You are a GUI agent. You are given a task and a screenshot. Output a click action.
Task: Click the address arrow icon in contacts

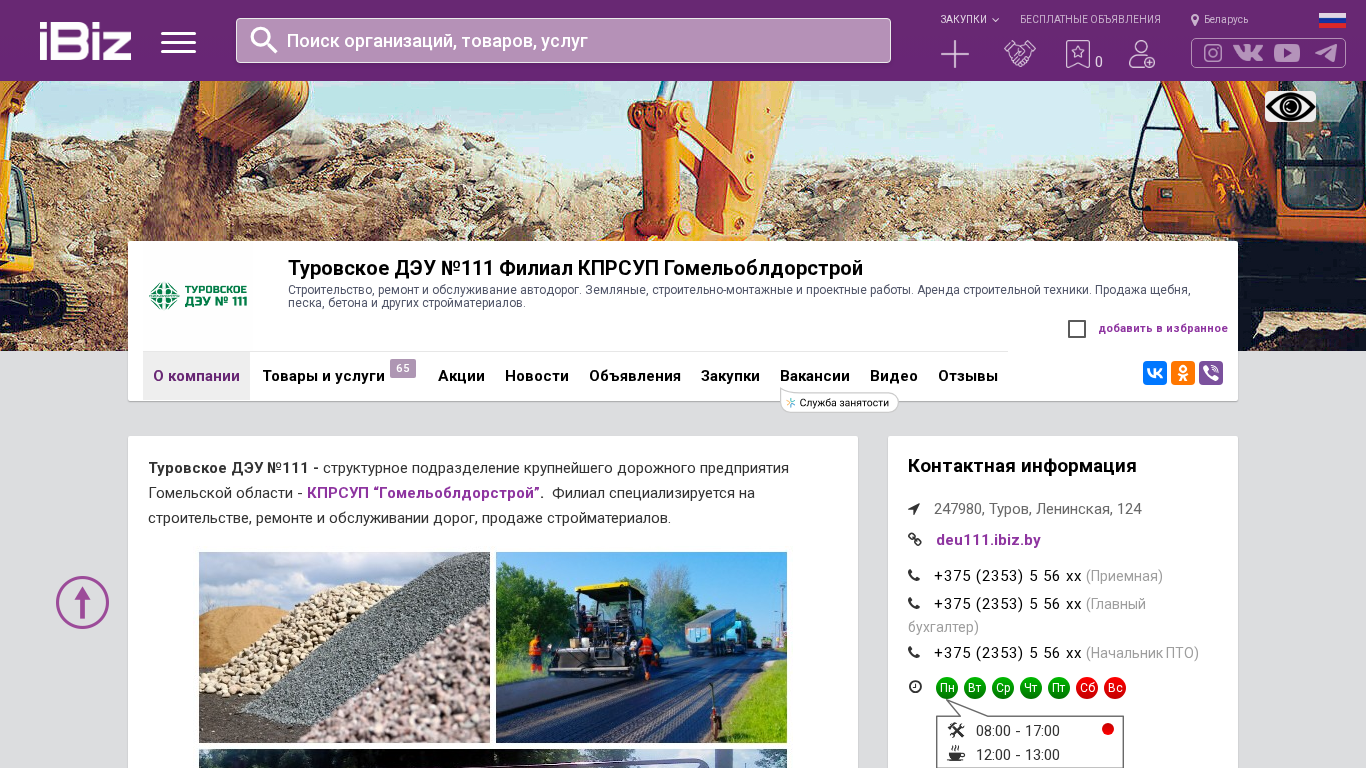(x=914, y=509)
